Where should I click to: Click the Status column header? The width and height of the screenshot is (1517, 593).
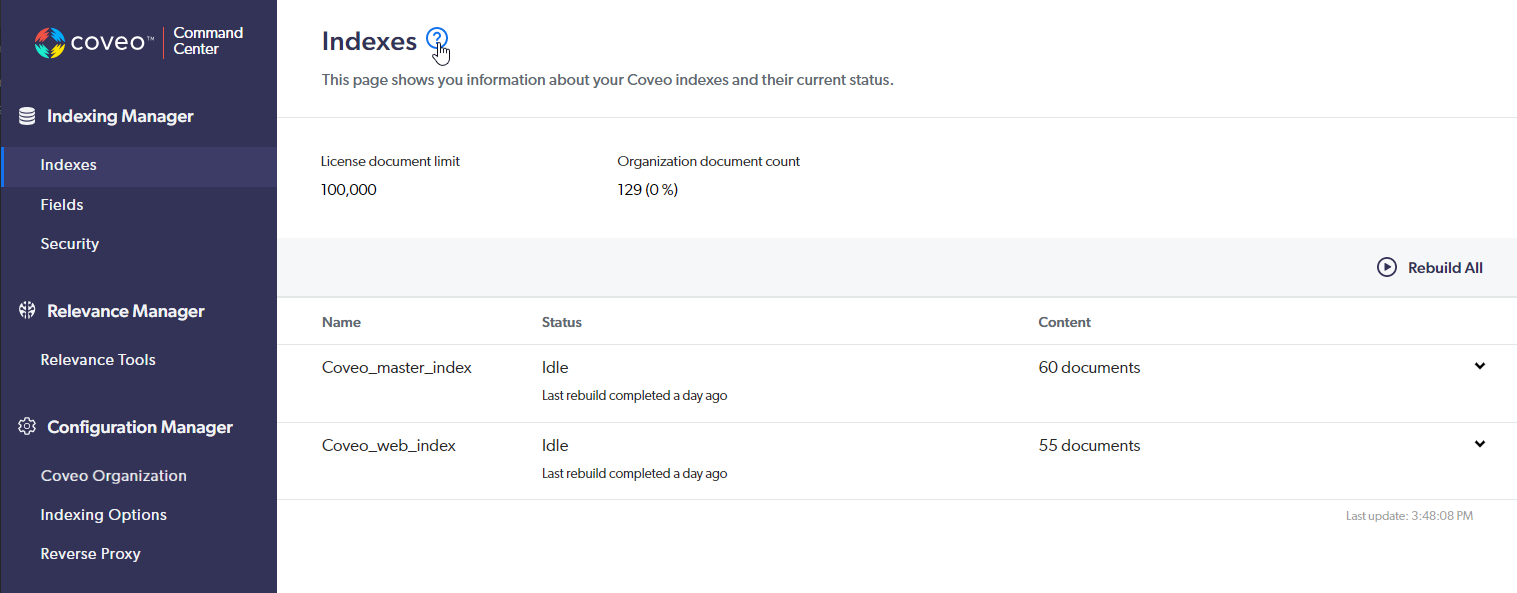562,323
